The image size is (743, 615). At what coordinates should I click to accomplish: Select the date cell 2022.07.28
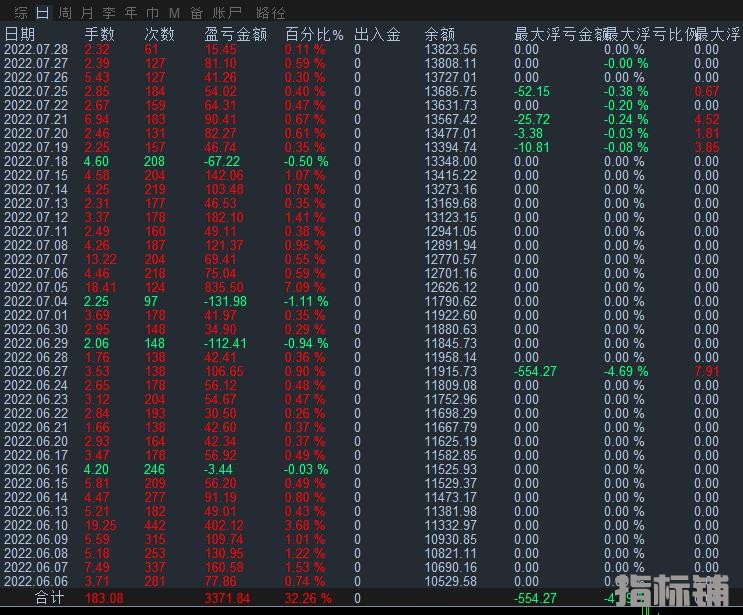36,49
